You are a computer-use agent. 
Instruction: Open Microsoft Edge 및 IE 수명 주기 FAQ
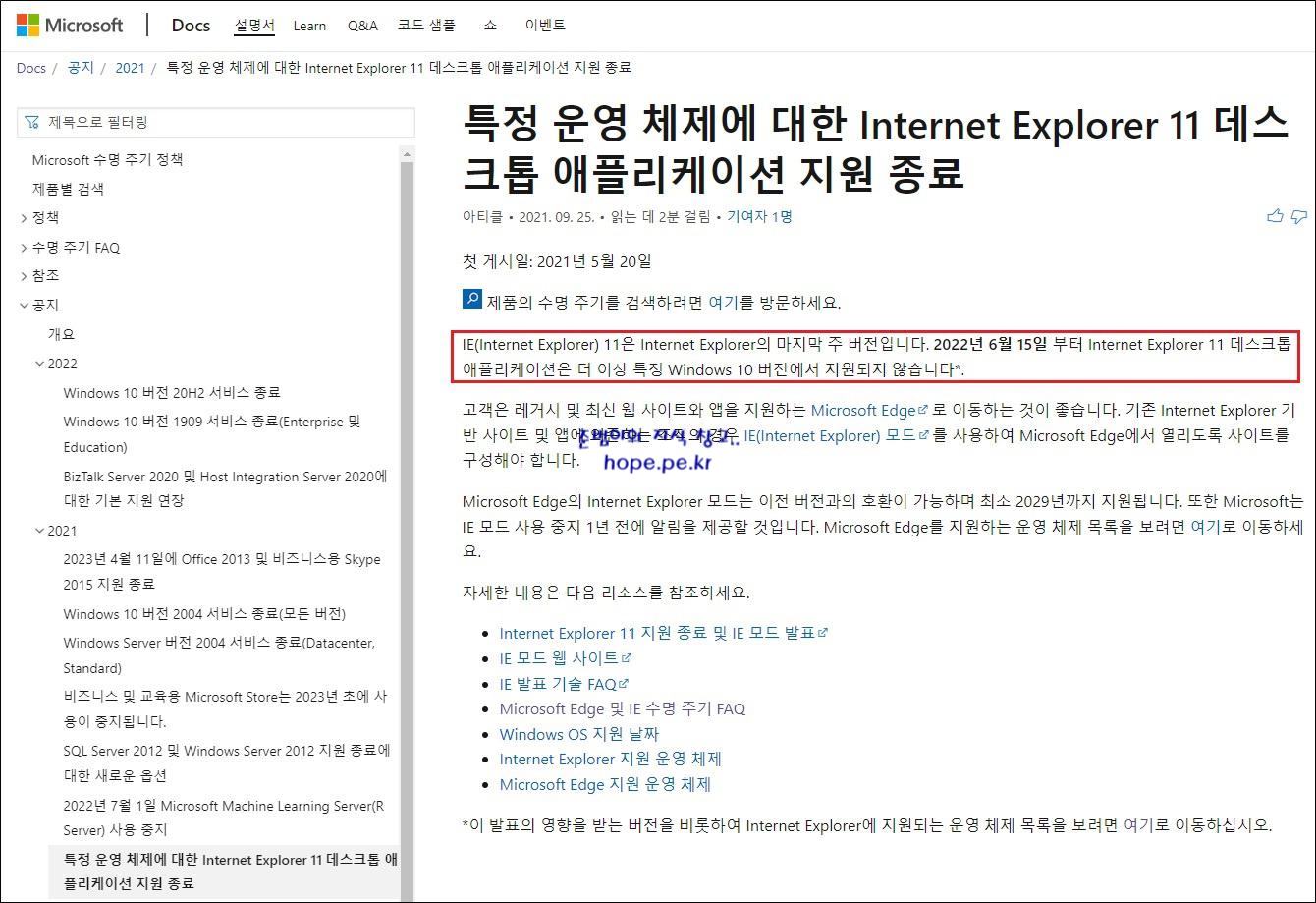623,708
